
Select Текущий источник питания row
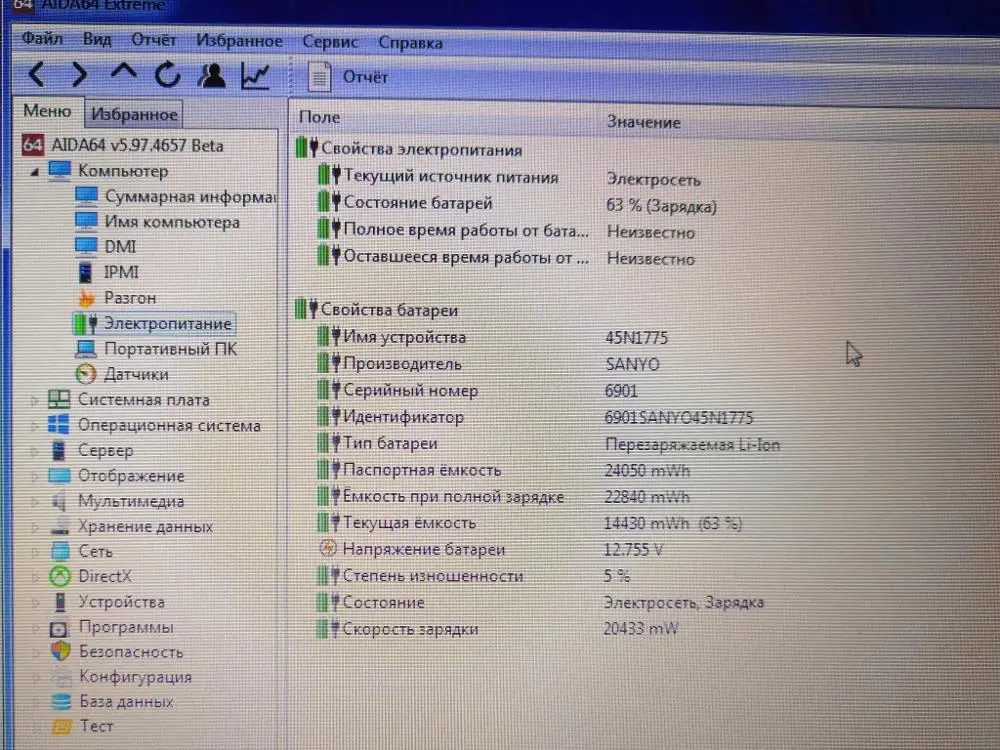(x=509, y=178)
